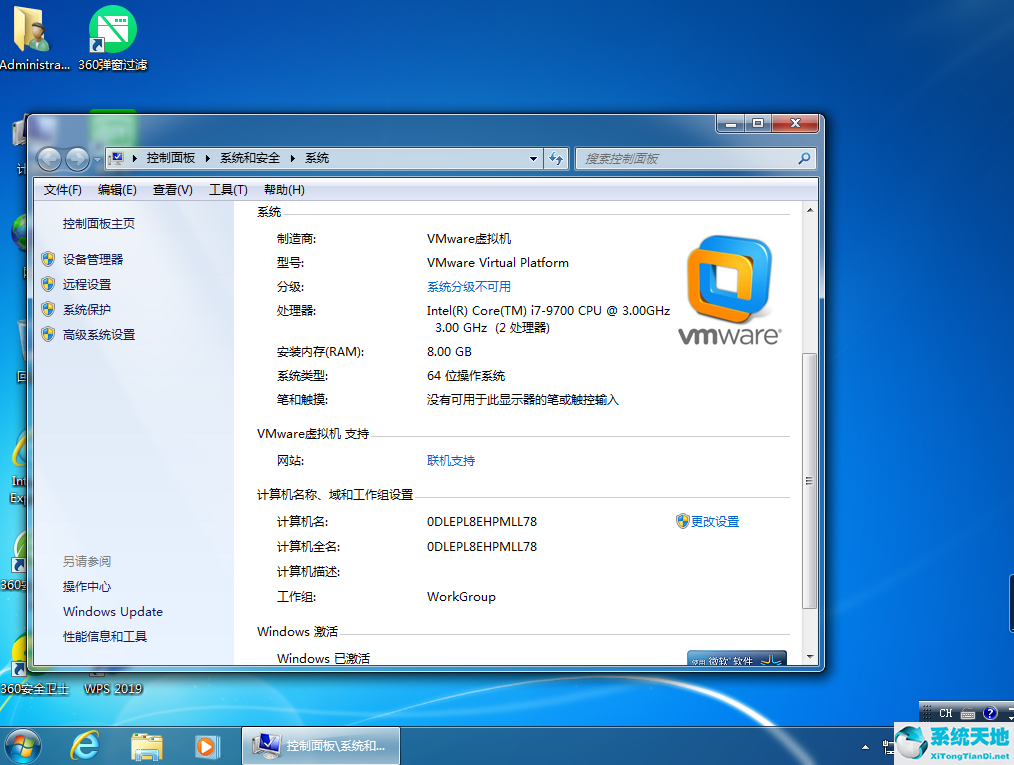Click the Windows 已激活 status text
Screen dimensions: 1014x765
pos(323,658)
